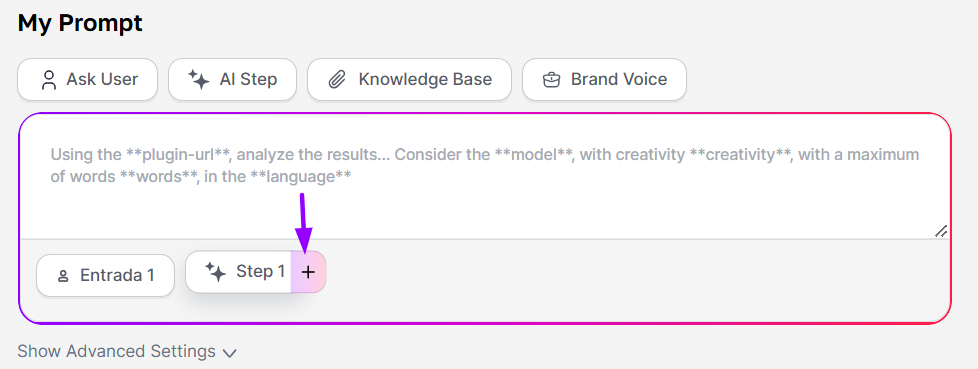Image resolution: width=978 pixels, height=369 pixels.
Task: Insert an AI Step into prompt
Action: [232, 79]
